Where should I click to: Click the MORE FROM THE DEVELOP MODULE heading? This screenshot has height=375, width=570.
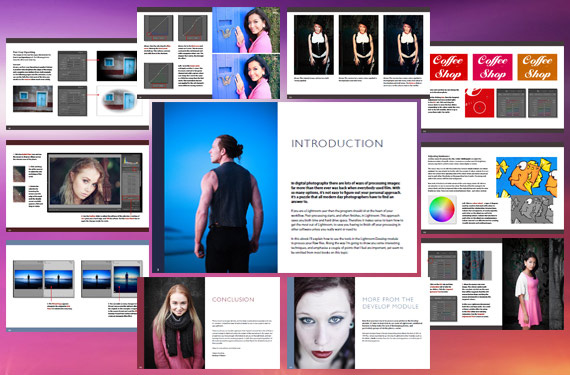coord(390,303)
